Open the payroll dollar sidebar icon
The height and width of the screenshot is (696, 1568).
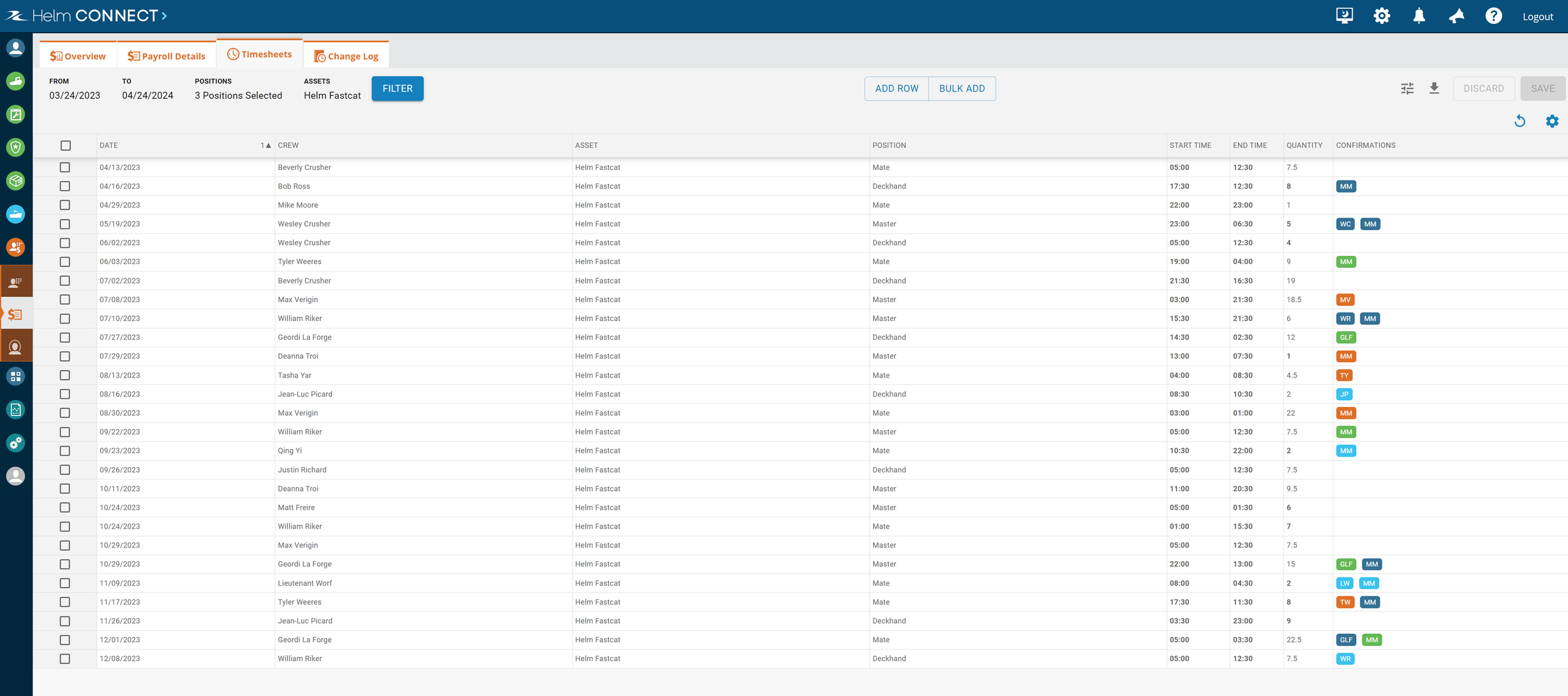click(16, 314)
